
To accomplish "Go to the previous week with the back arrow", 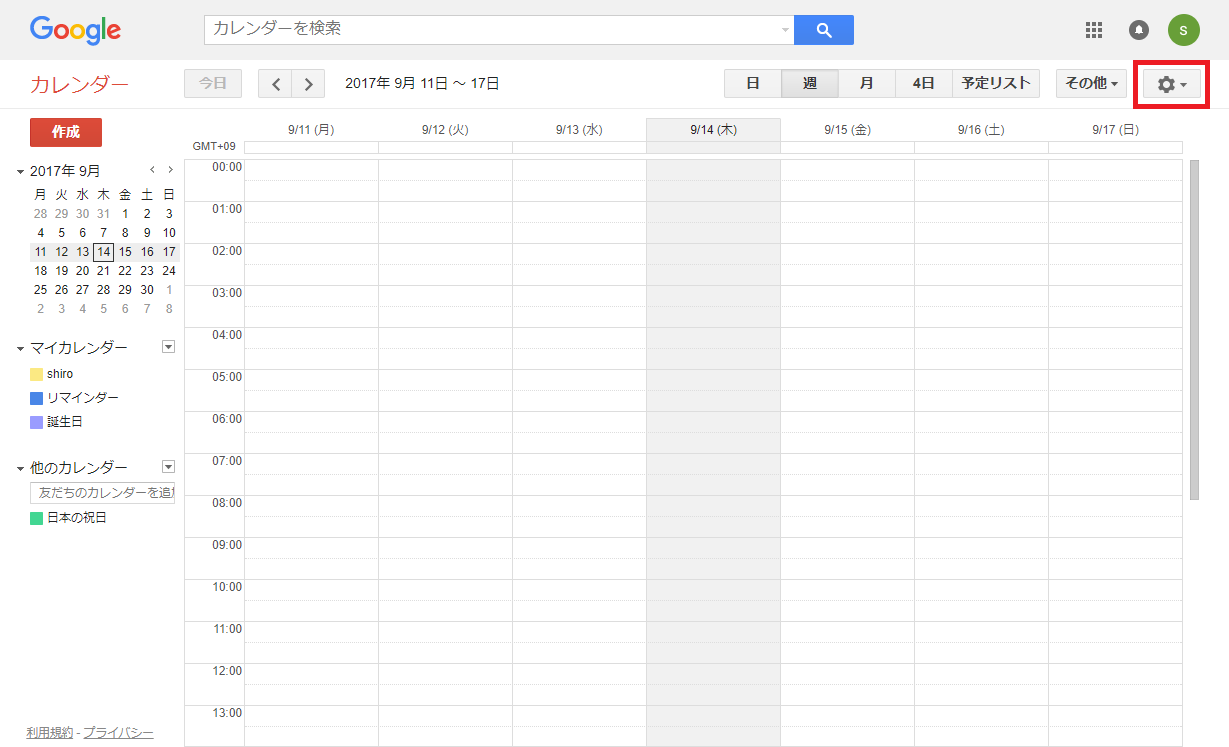I will point(275,83).
